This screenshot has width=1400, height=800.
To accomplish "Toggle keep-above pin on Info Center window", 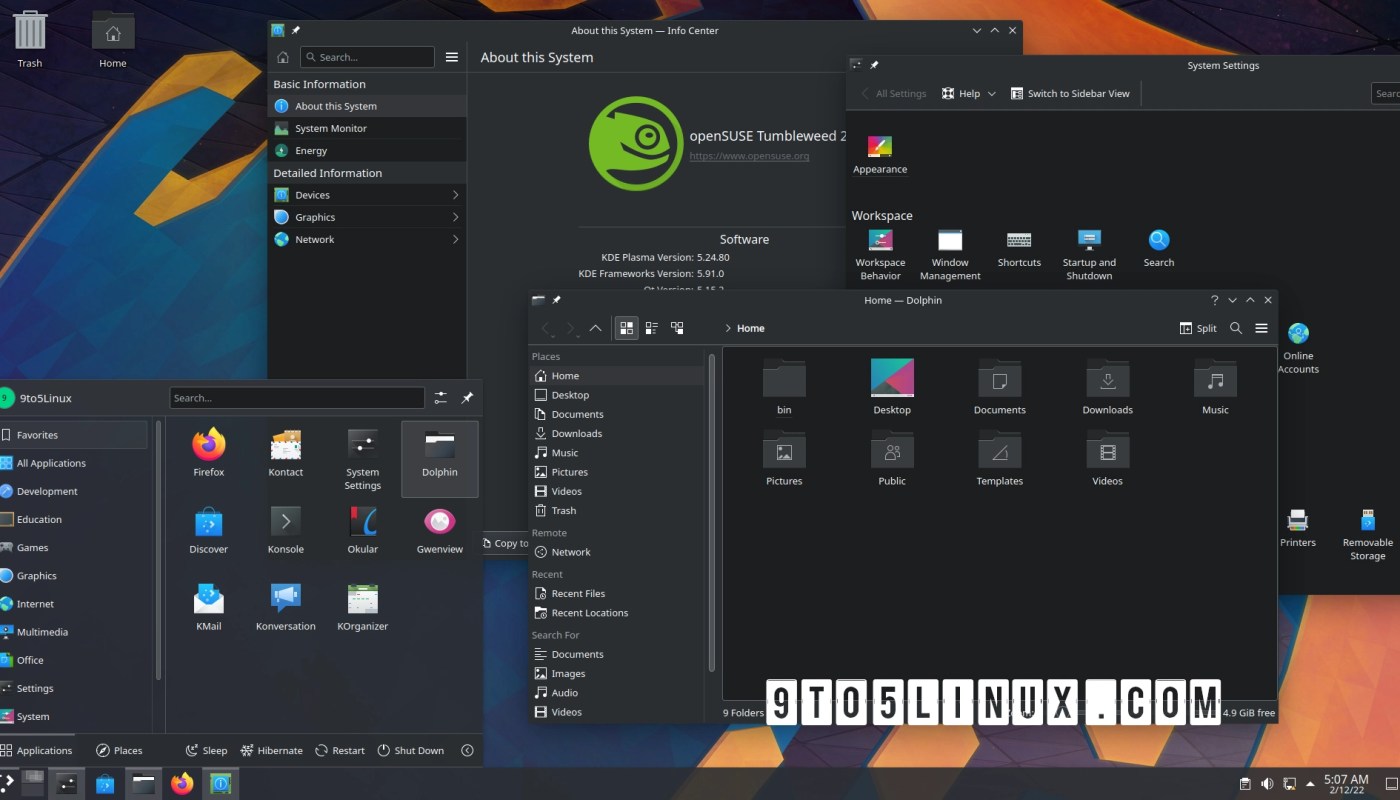I will pyautogui.click(x=296, y=31).
